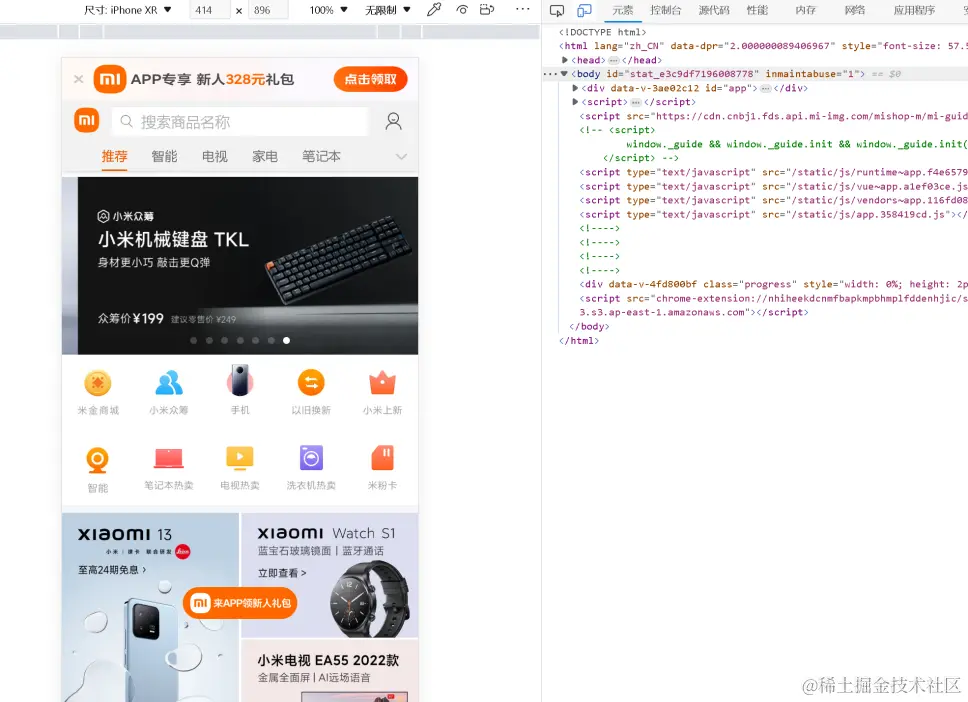Select the first carousel dot
The height and width of the screenshot is (702, 968).
pyautogui.click(x=194, y=340)
